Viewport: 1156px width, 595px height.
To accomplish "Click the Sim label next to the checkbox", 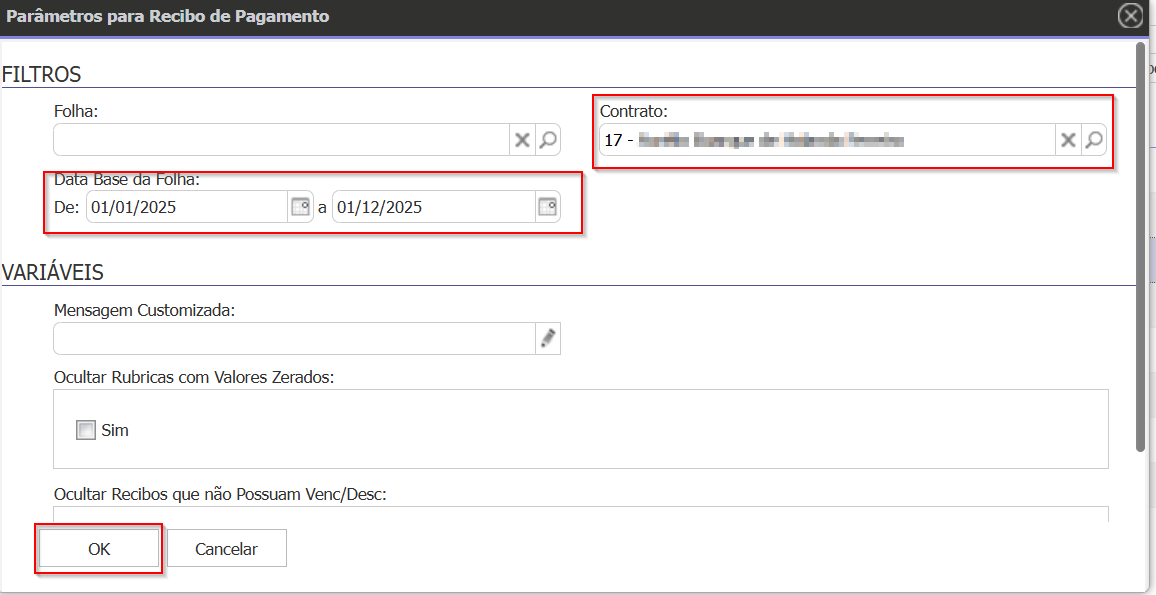I will (115, 431).
